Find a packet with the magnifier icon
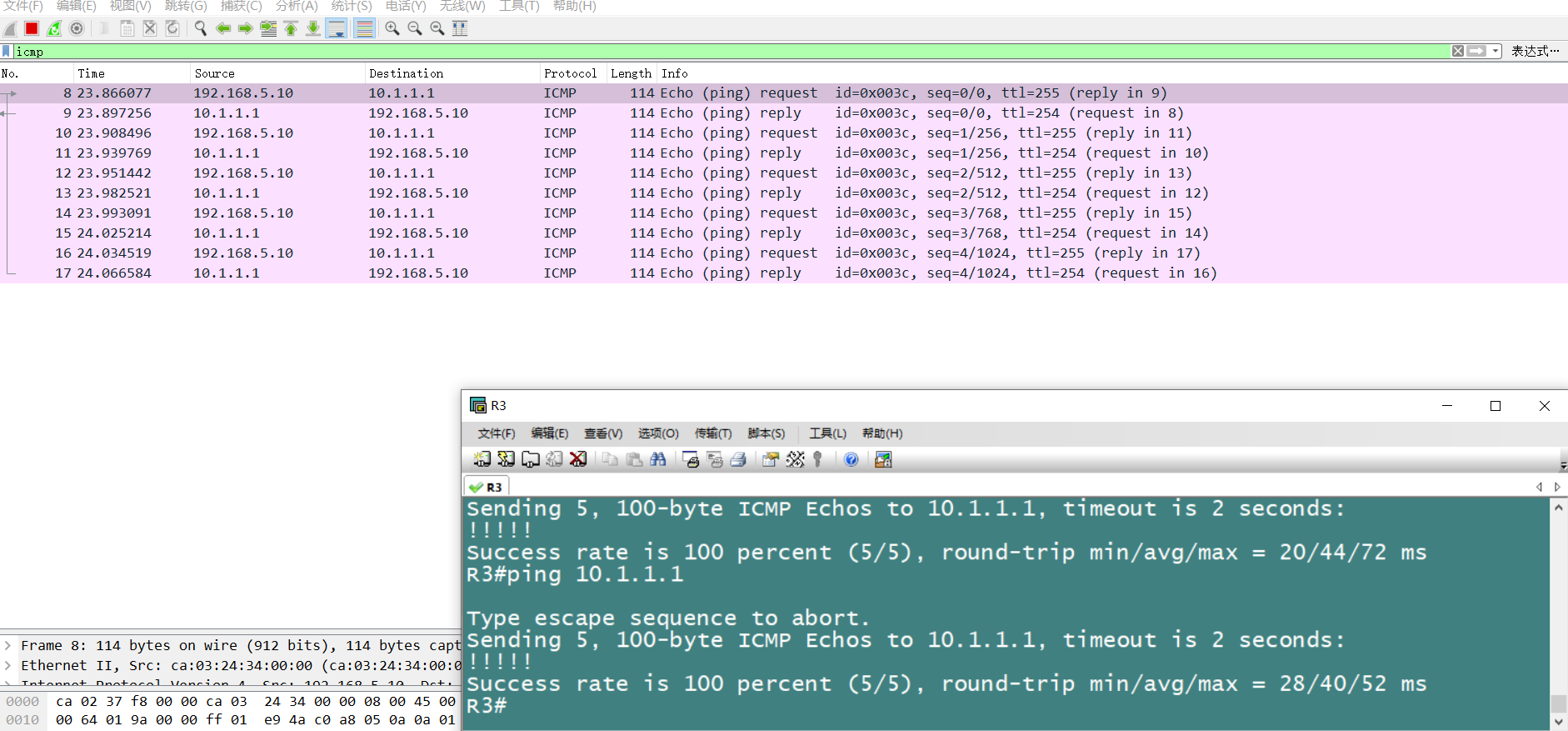Image resolution: width=1568 pixels, height=731 pixels. tap(200, 28)
